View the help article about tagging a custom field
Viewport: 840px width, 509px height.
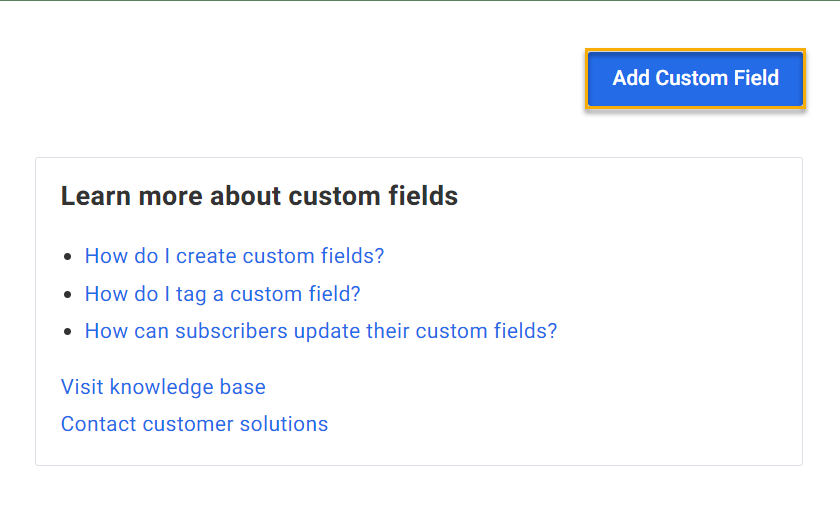point(222,294)
